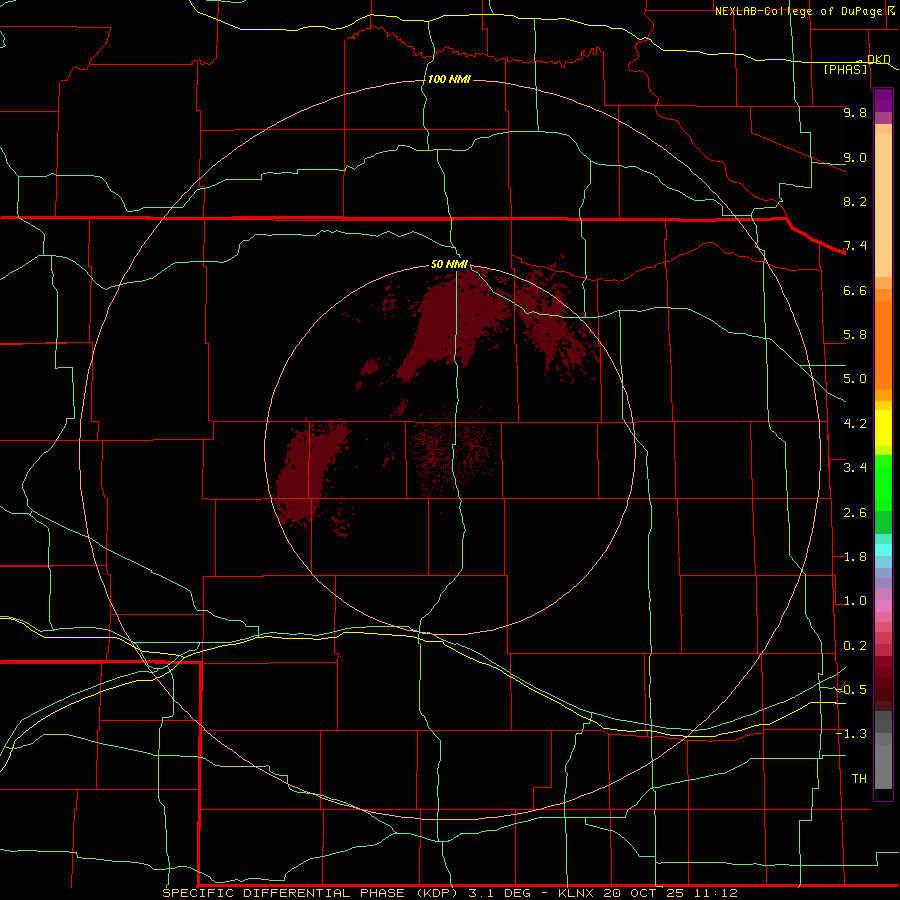Pick the cyan segment of the color bar

(883, 550)
